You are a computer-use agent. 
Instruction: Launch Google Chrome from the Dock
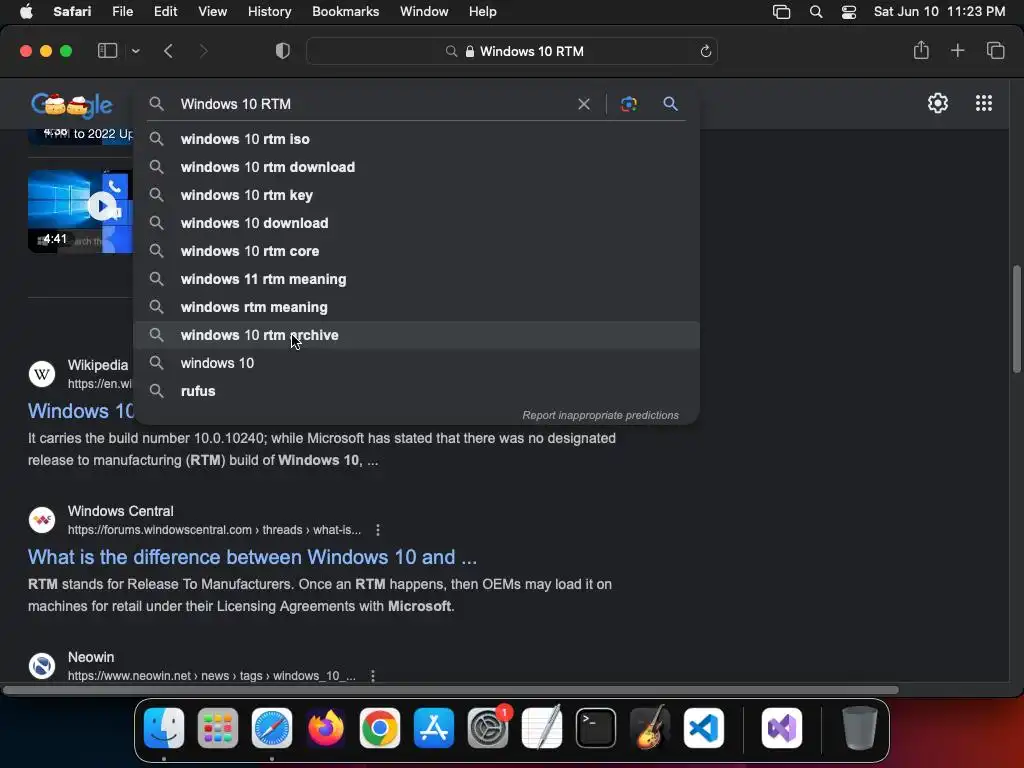pyautogui.click(x=379, y=728)
